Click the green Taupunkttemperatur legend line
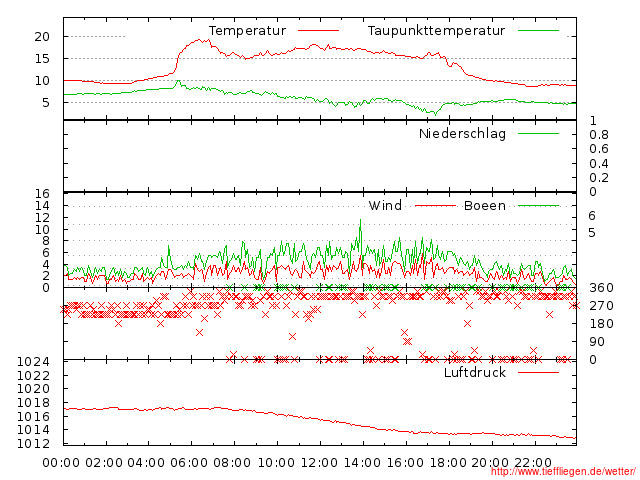Screen dimensions: 640x480 538,31
